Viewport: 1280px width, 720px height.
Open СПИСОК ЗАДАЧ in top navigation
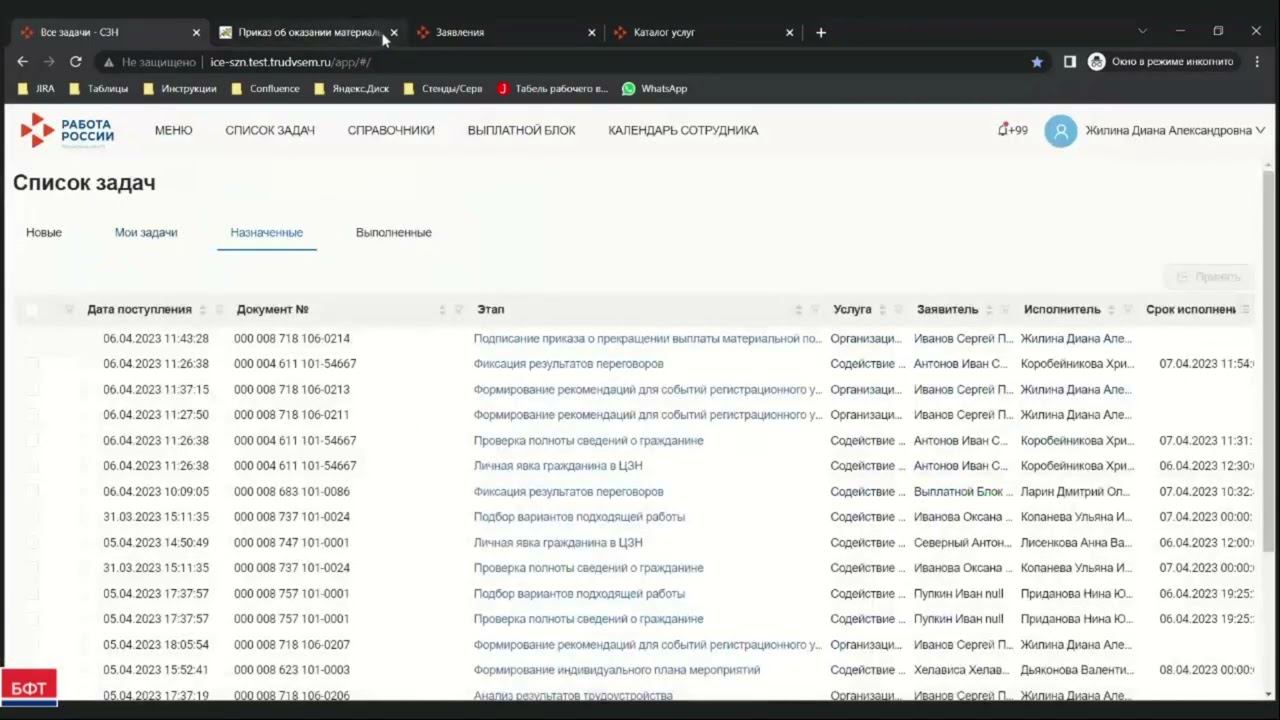(270, 130)
